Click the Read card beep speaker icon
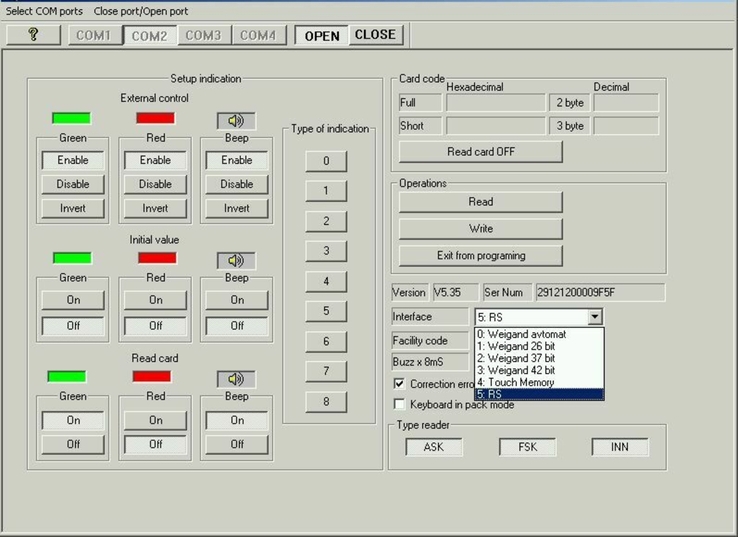Image resolution: width=738 pixels, height=537 pixels. 236,379
